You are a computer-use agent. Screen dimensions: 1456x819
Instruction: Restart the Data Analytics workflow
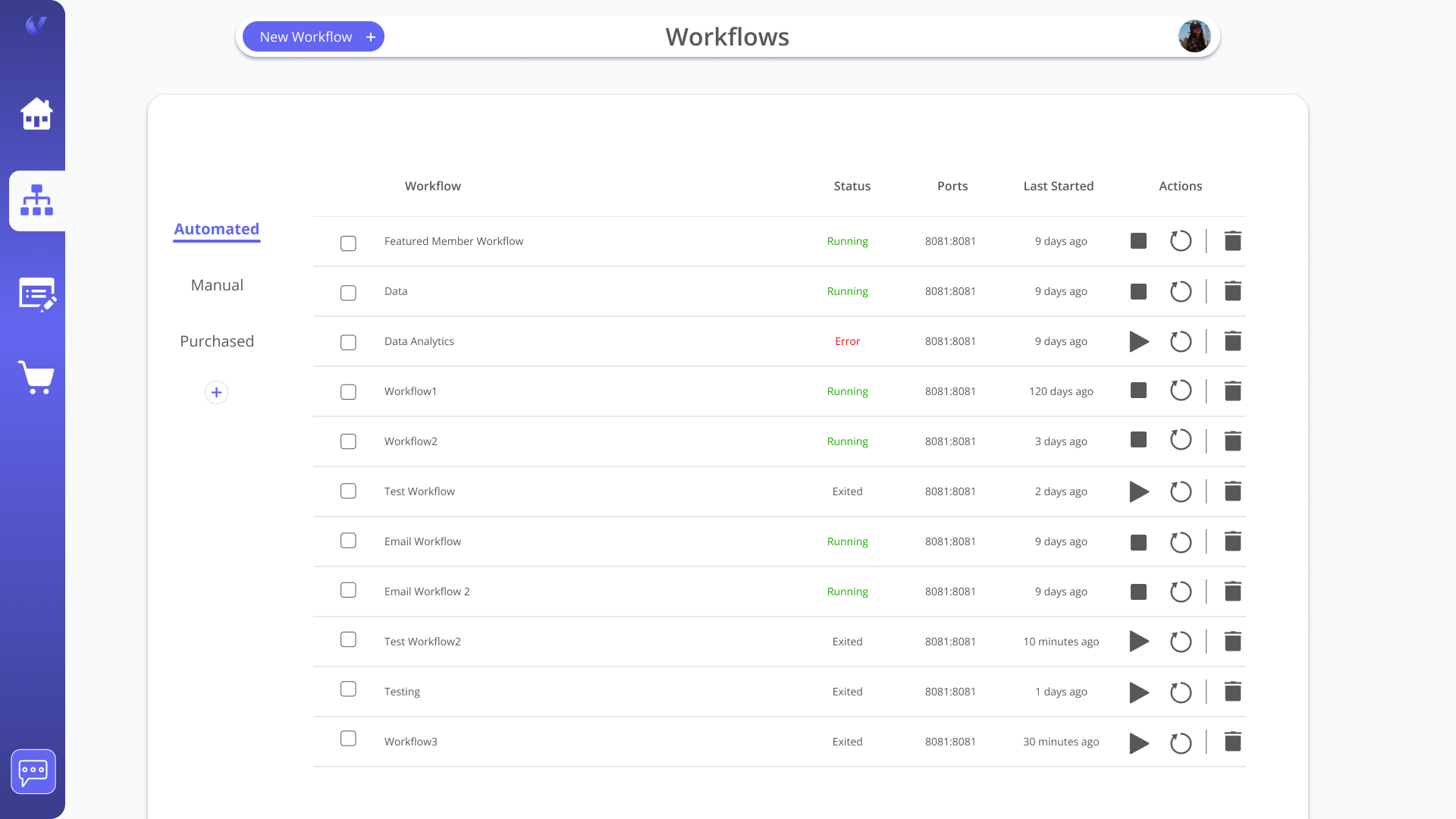click(1181, 341)
